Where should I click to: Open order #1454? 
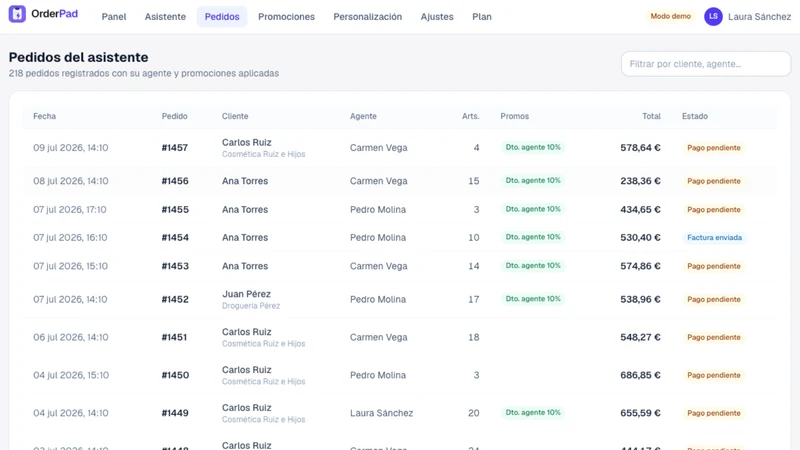175,237
